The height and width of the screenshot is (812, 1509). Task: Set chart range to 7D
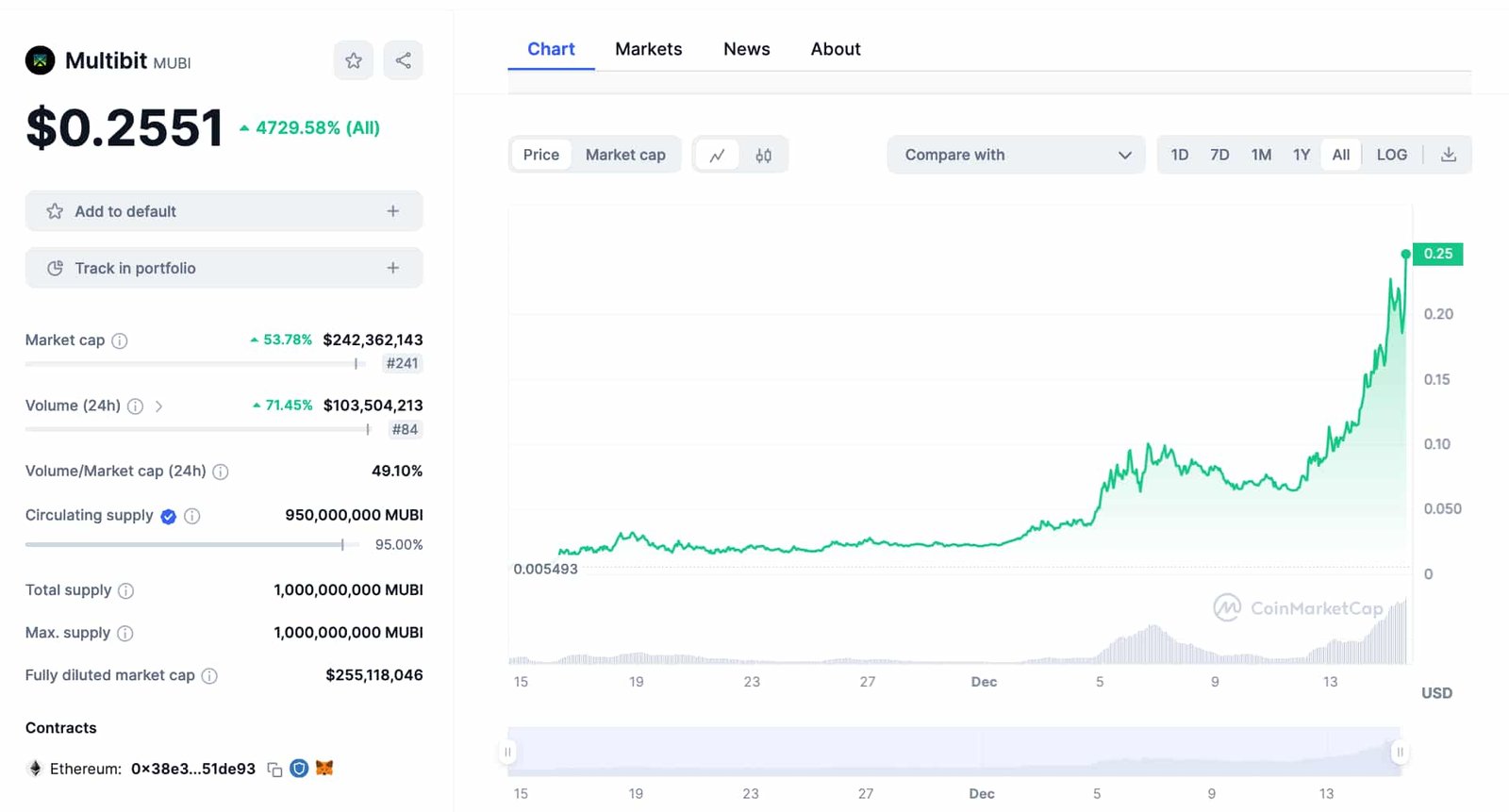click(1219, 155)
